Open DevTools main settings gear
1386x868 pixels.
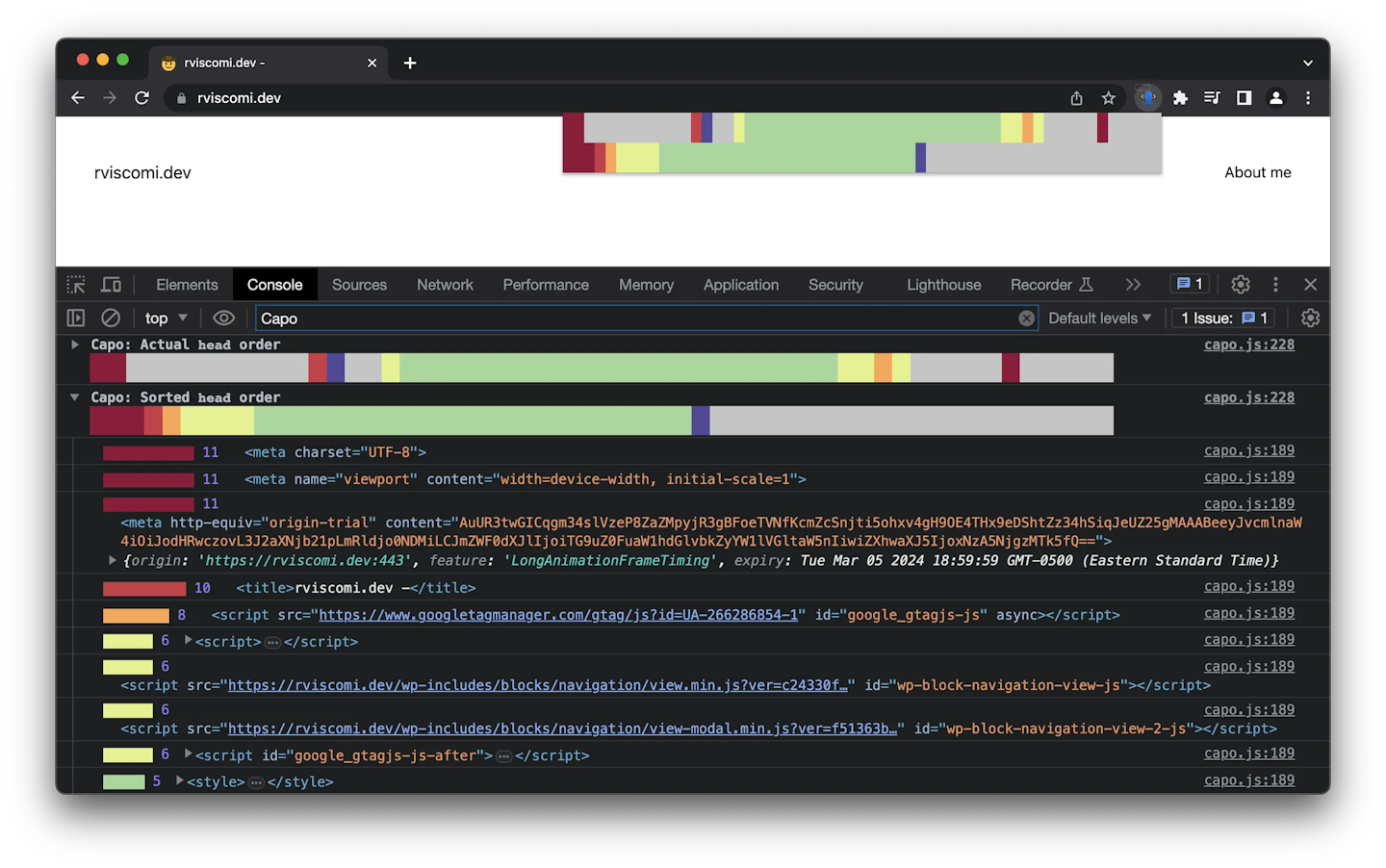click(x=1241, y=285)
